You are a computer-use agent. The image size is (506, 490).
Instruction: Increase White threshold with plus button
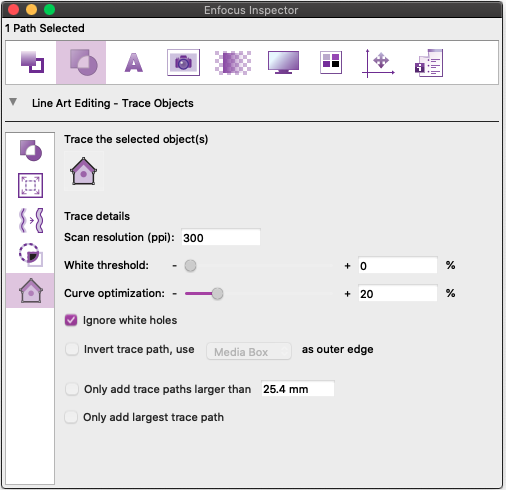(347, 266)
